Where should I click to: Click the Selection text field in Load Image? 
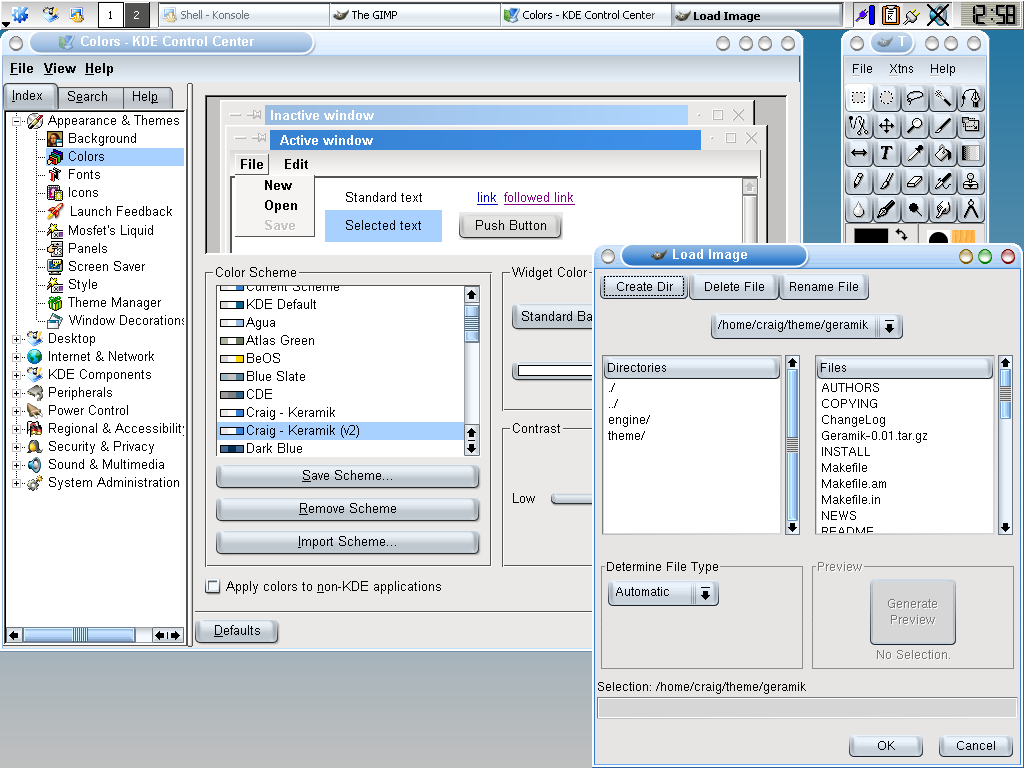tap(807, 709)
